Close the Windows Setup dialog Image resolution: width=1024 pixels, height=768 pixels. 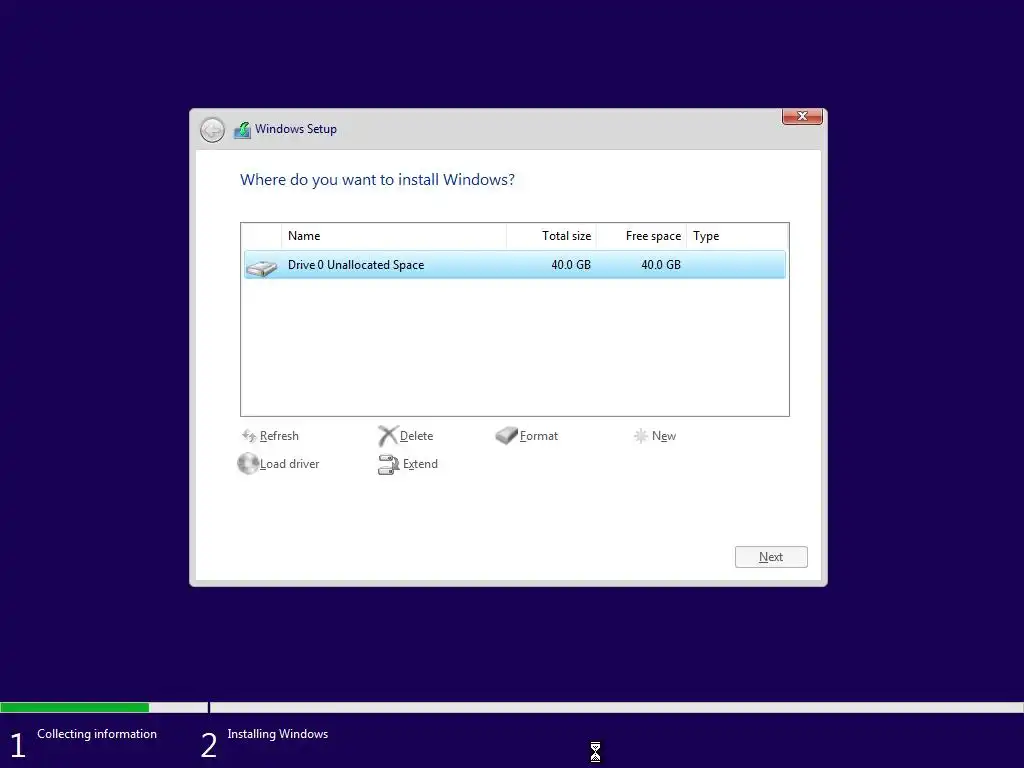pos(802,116)
